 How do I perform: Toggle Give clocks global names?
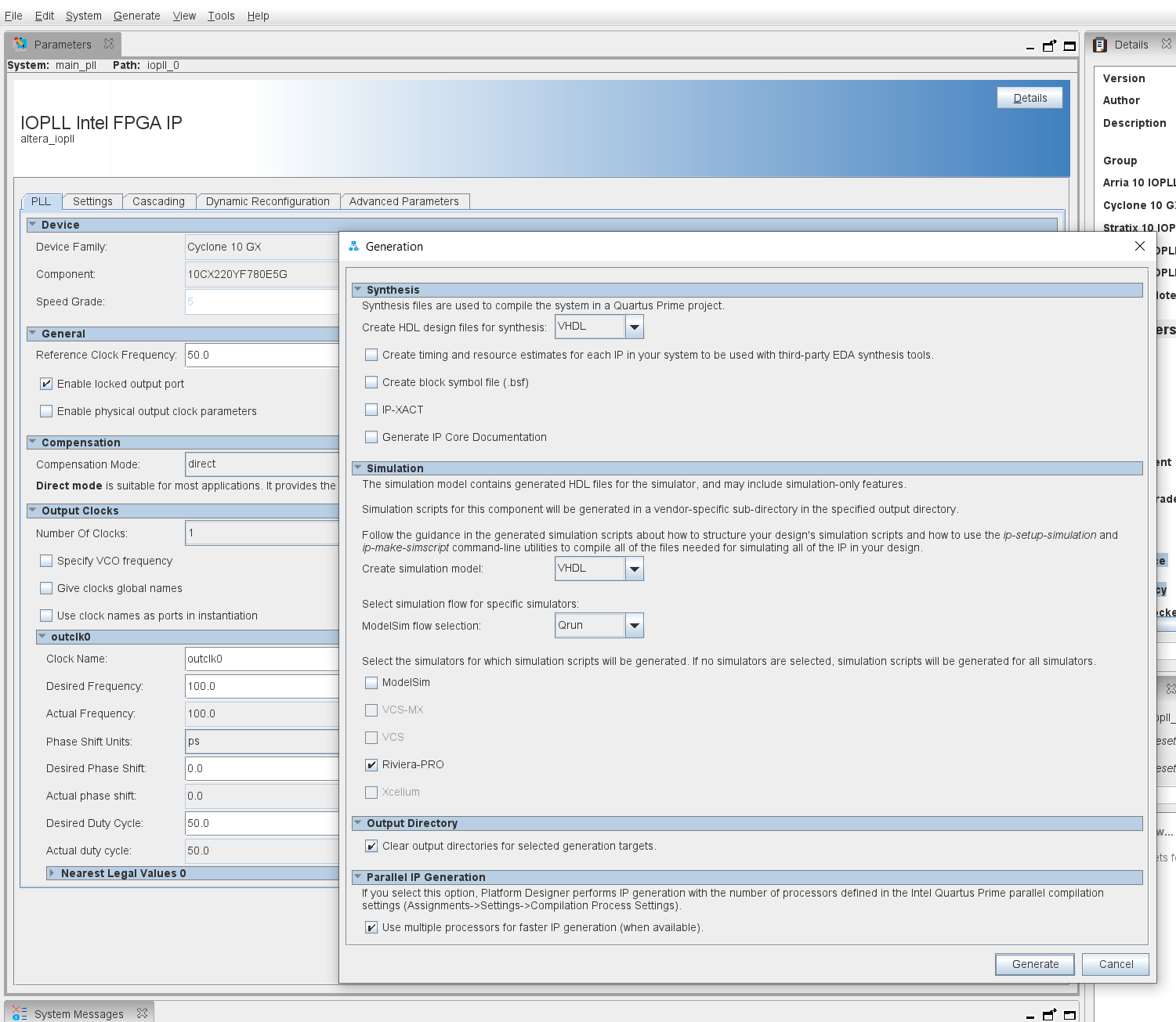point(46,588)
